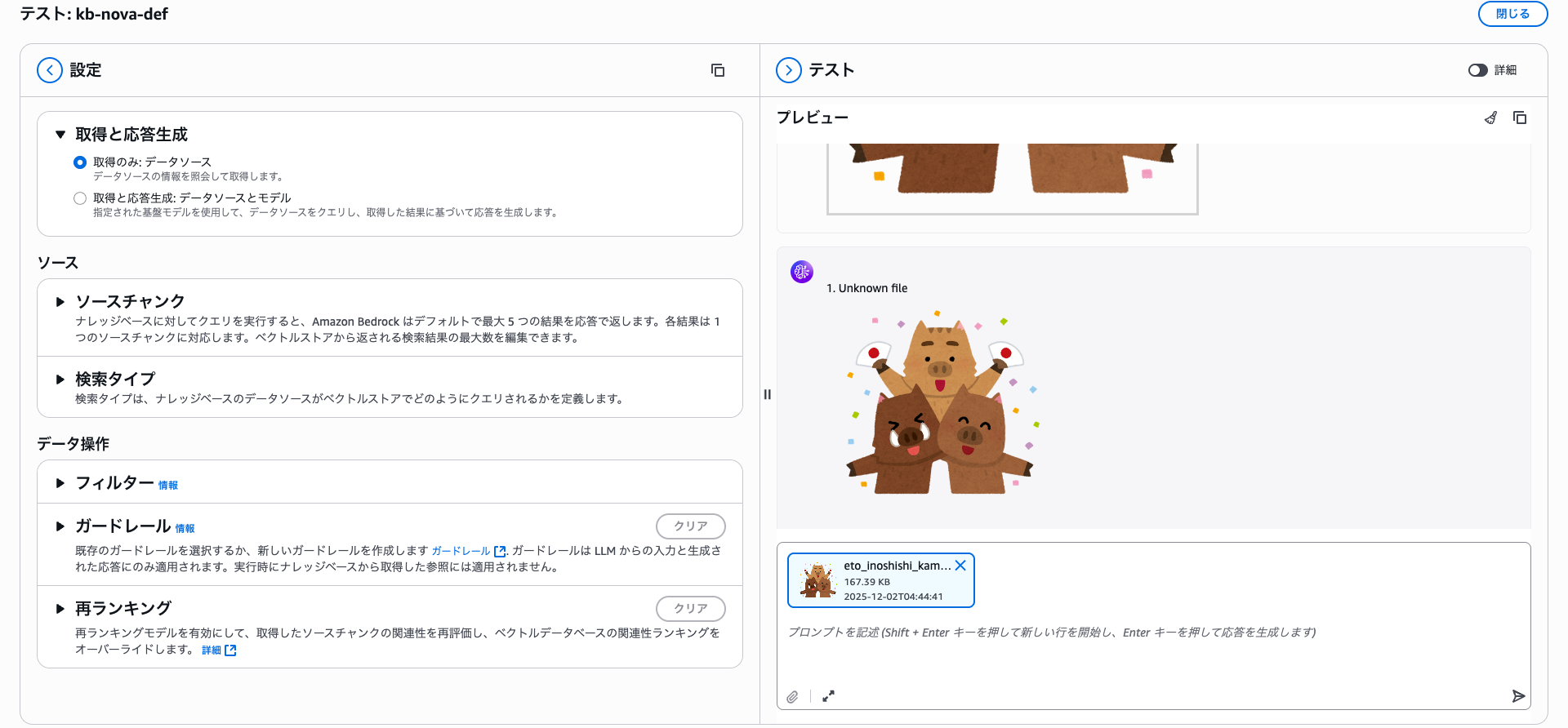Click the paperclip attach file icon
The width and height of the screenshot is (1568, 728).
pos(792,696)
